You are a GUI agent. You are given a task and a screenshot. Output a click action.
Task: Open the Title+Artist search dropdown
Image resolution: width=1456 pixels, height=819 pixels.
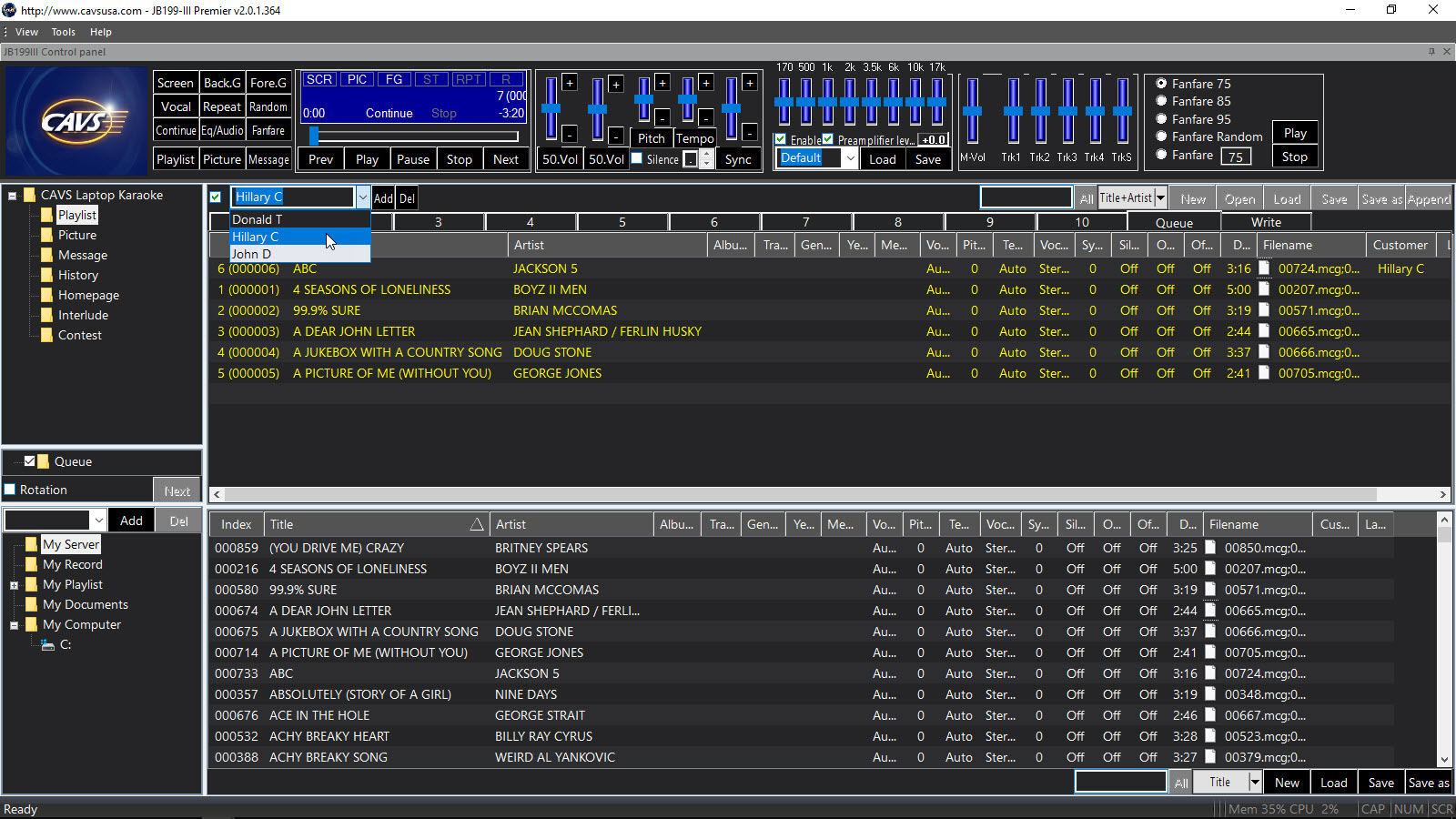(x=1160, y=197)
